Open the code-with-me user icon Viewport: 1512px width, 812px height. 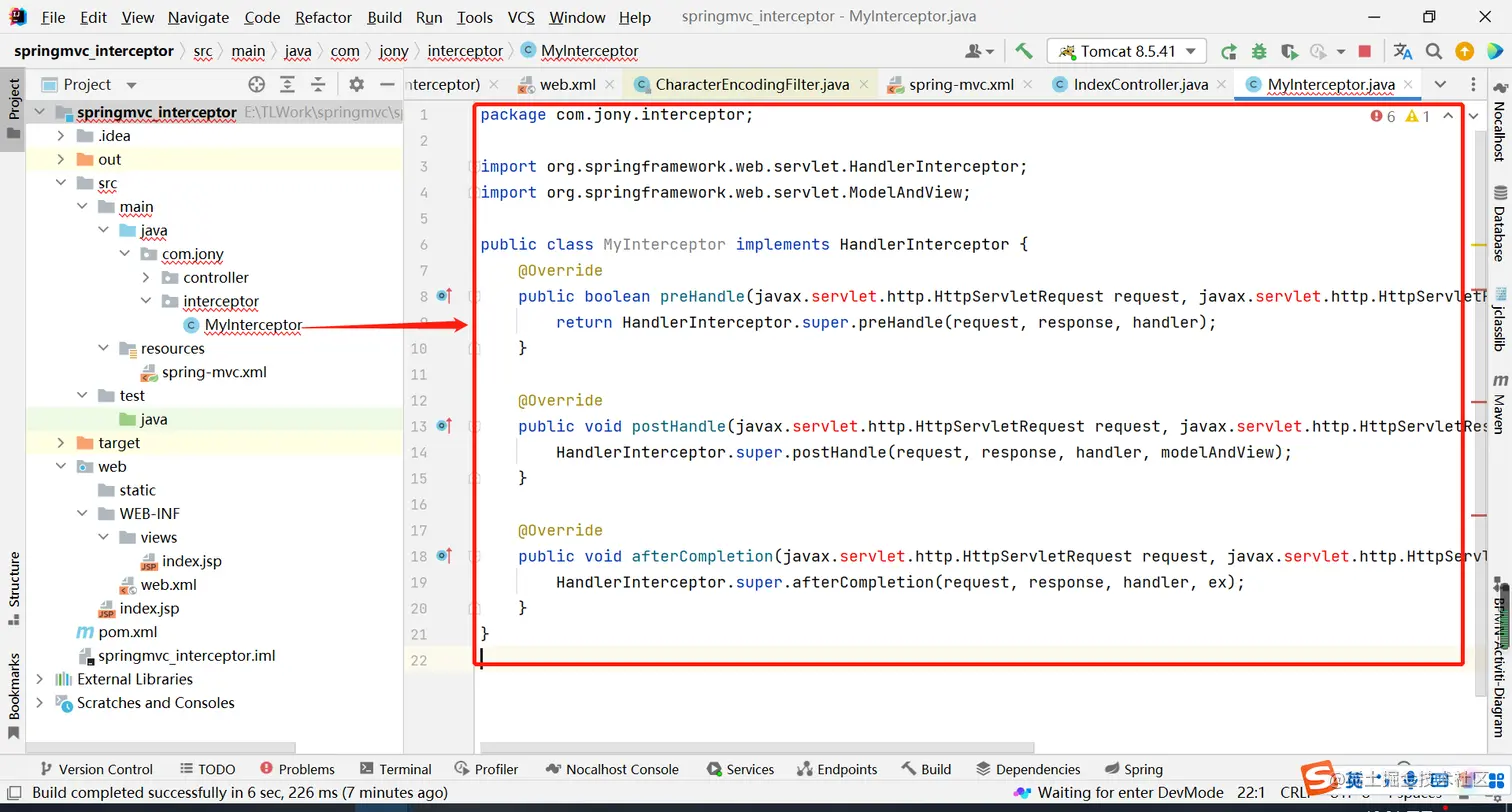979,51
